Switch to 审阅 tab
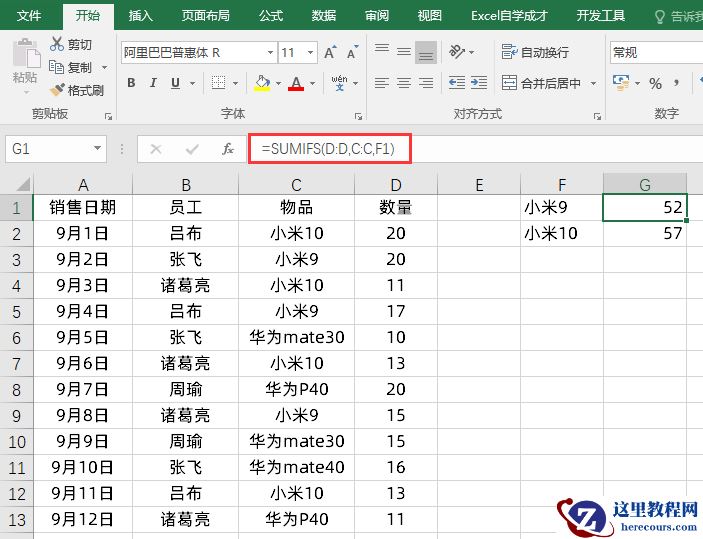 coord(377,16)
